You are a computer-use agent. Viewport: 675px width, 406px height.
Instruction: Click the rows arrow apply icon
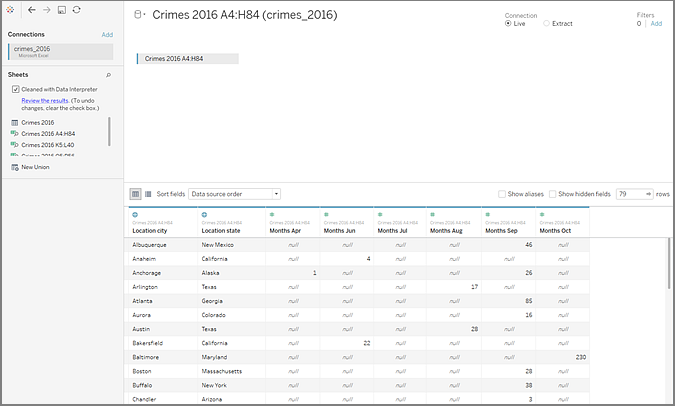coord(648,194)
